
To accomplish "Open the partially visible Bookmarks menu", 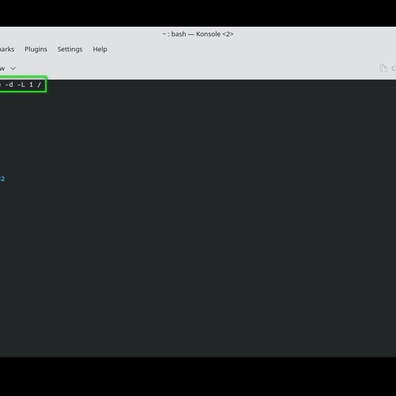I will point(7,49).
